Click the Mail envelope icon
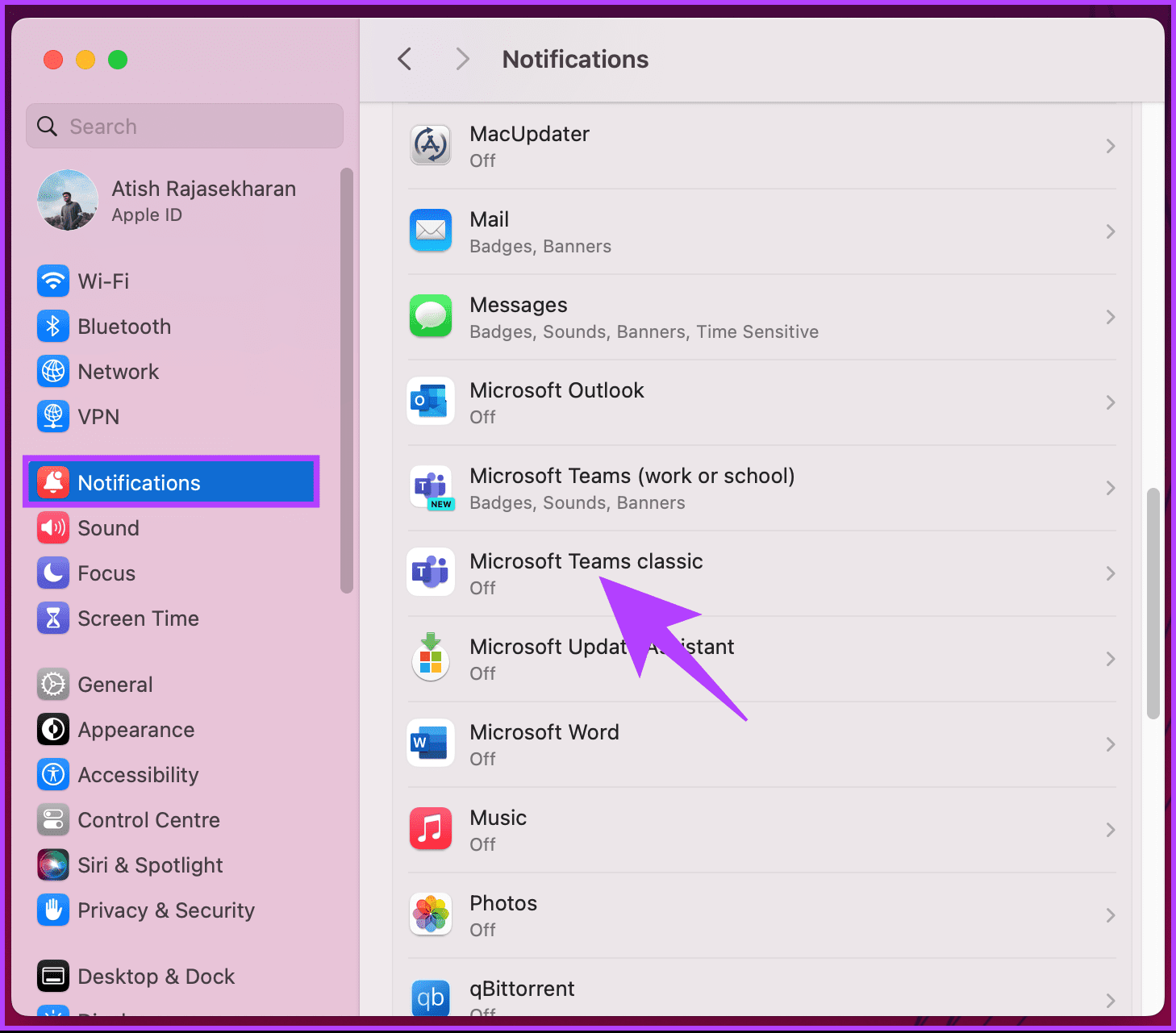Viewport: 1176px width, 1033px height. [431, 231]
